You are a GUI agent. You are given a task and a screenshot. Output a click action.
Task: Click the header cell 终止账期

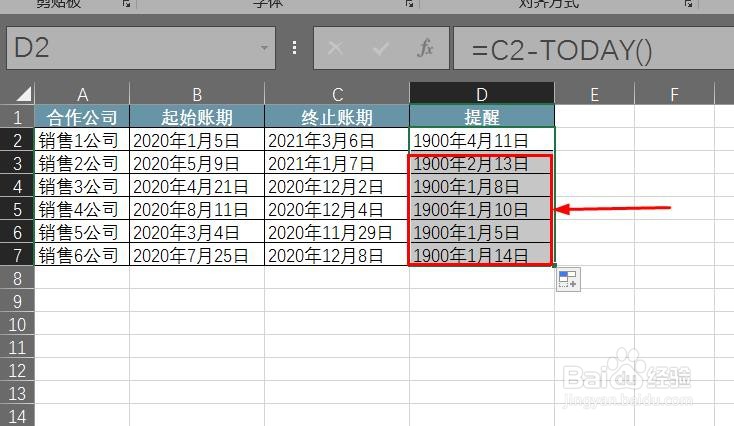(337, 117)
